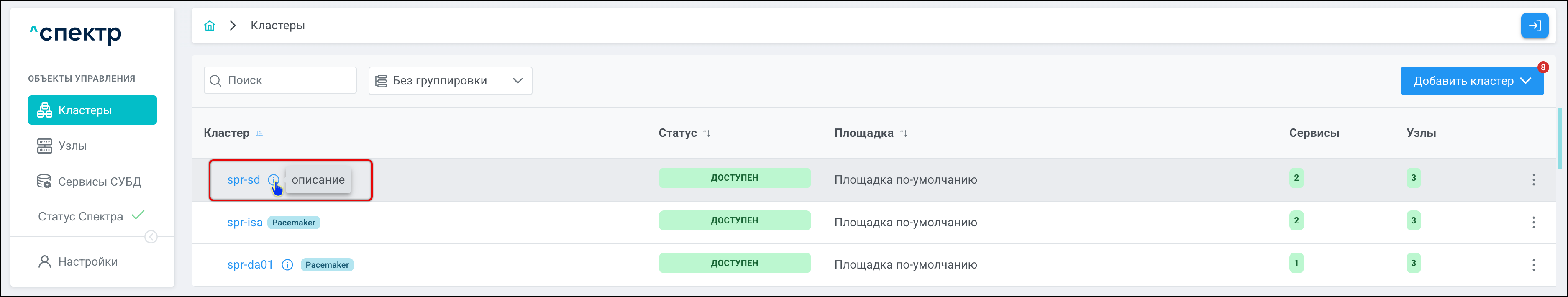
Task: Sort table by Статус column
Action: [706, 133]
